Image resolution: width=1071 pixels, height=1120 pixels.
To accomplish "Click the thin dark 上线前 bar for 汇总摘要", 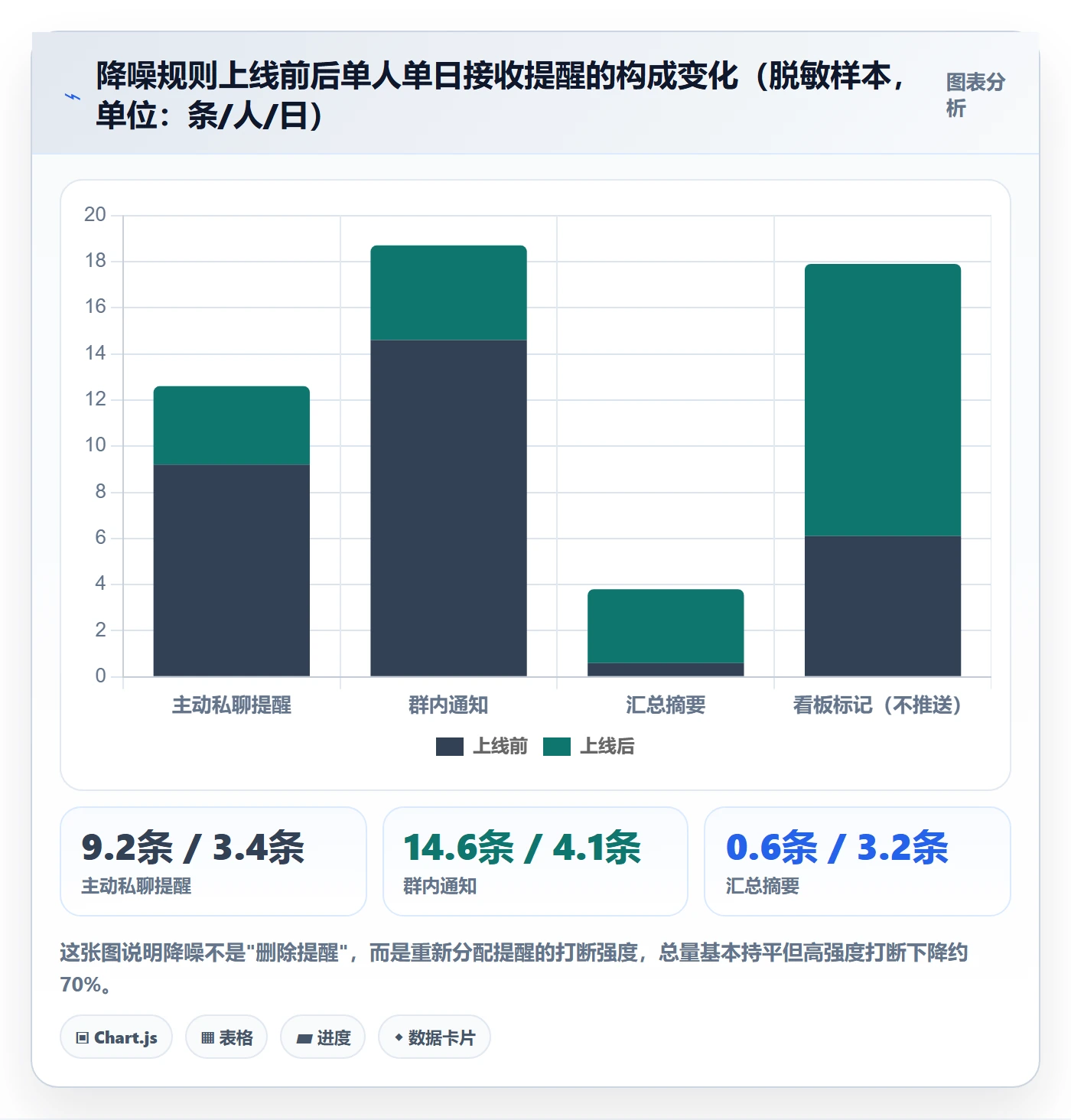I will [666, 669].
